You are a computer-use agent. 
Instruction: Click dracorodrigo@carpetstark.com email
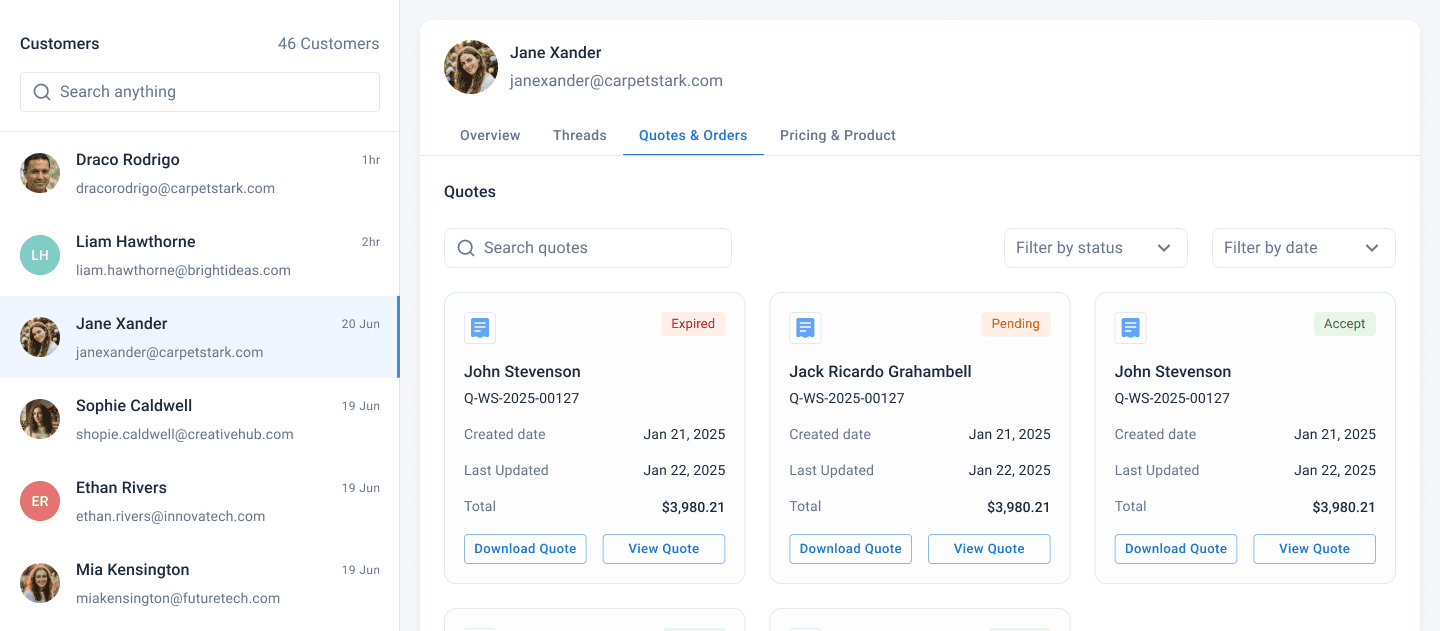tap(175, 189)
